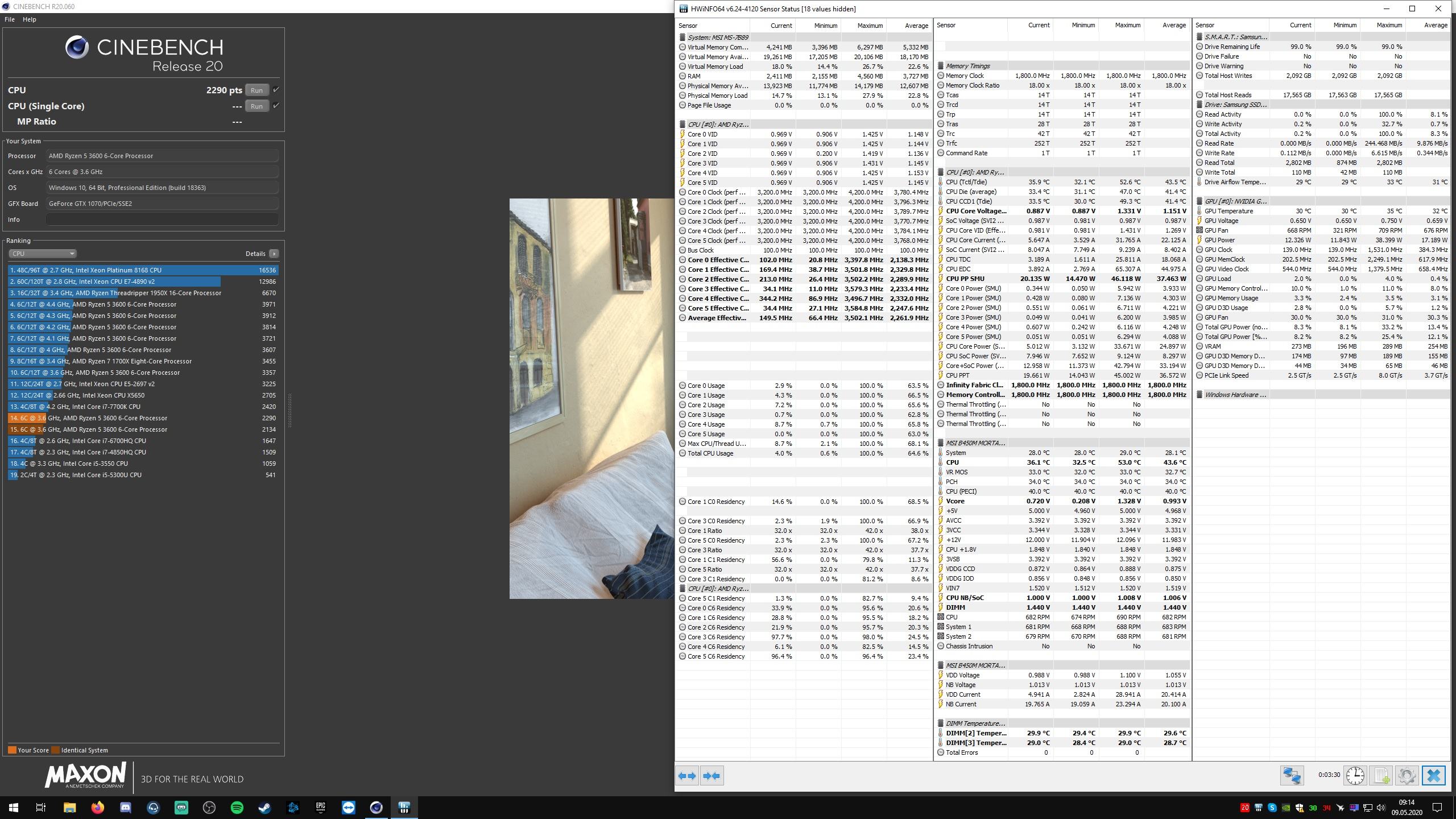Run the CPU multi-core benchmark
This screenshot has width=1456, height=819.
click(257, 90)
